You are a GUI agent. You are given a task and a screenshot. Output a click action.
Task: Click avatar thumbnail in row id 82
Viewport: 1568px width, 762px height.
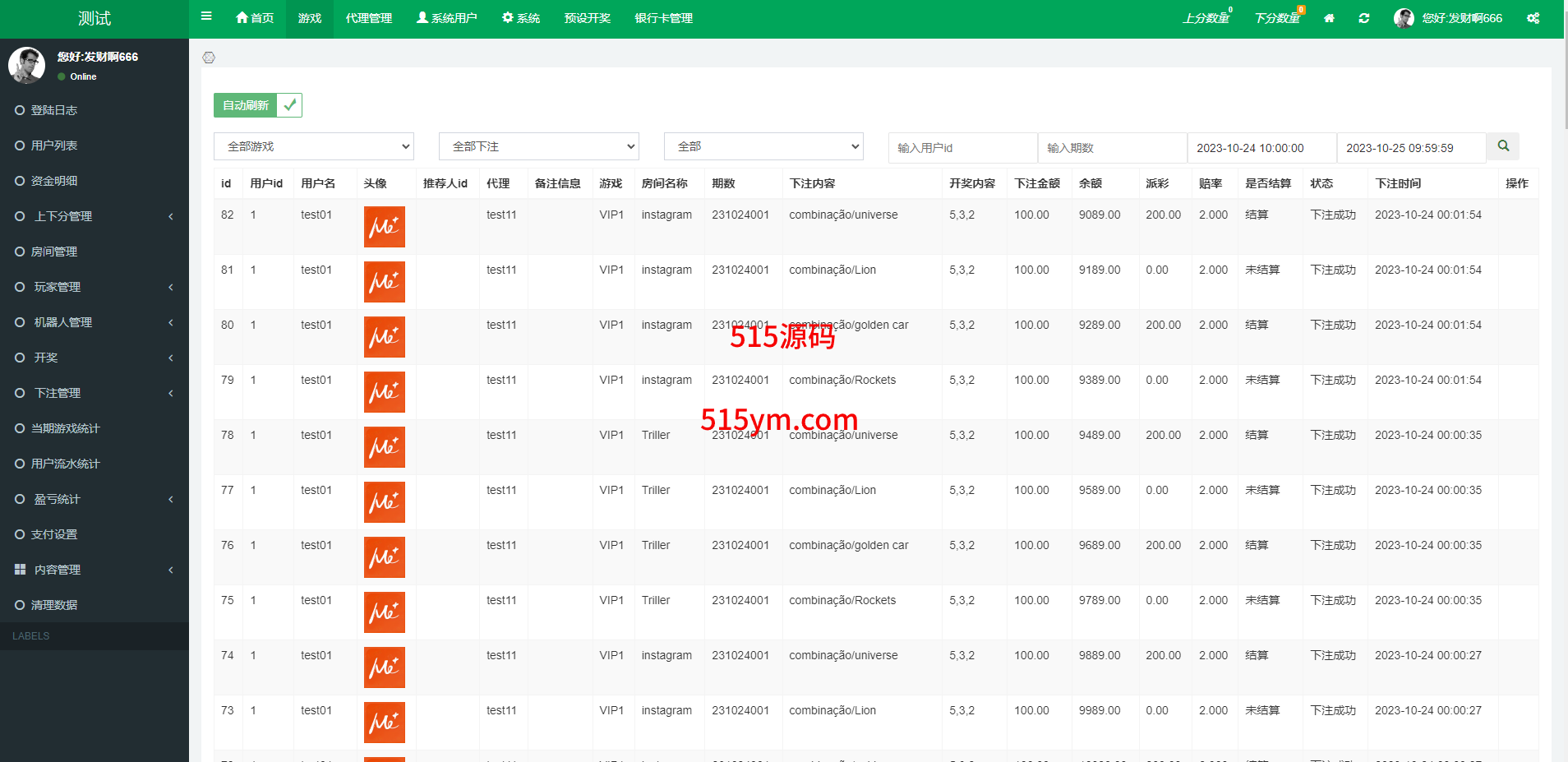point(385,227)
